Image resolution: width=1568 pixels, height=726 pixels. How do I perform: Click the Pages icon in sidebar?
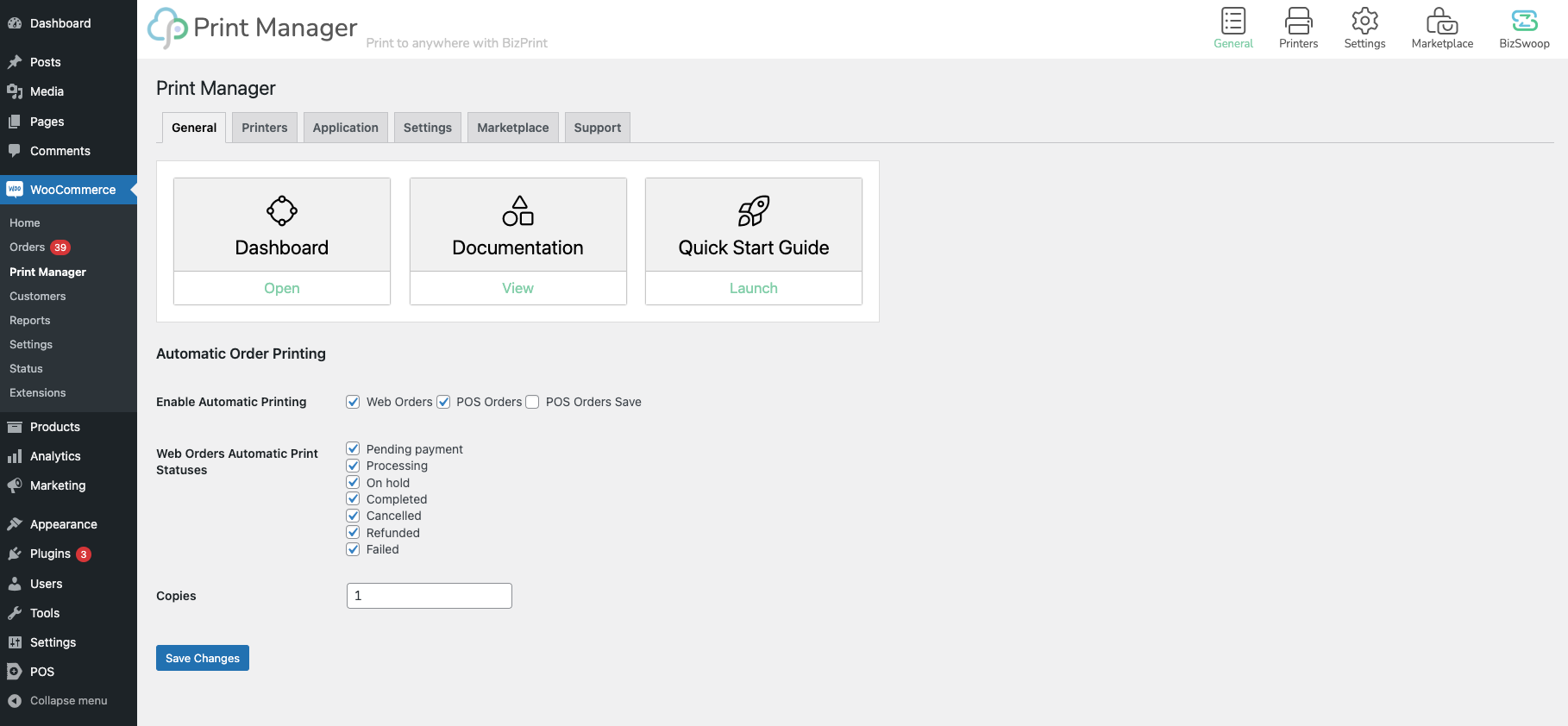(x=15, y=122)
